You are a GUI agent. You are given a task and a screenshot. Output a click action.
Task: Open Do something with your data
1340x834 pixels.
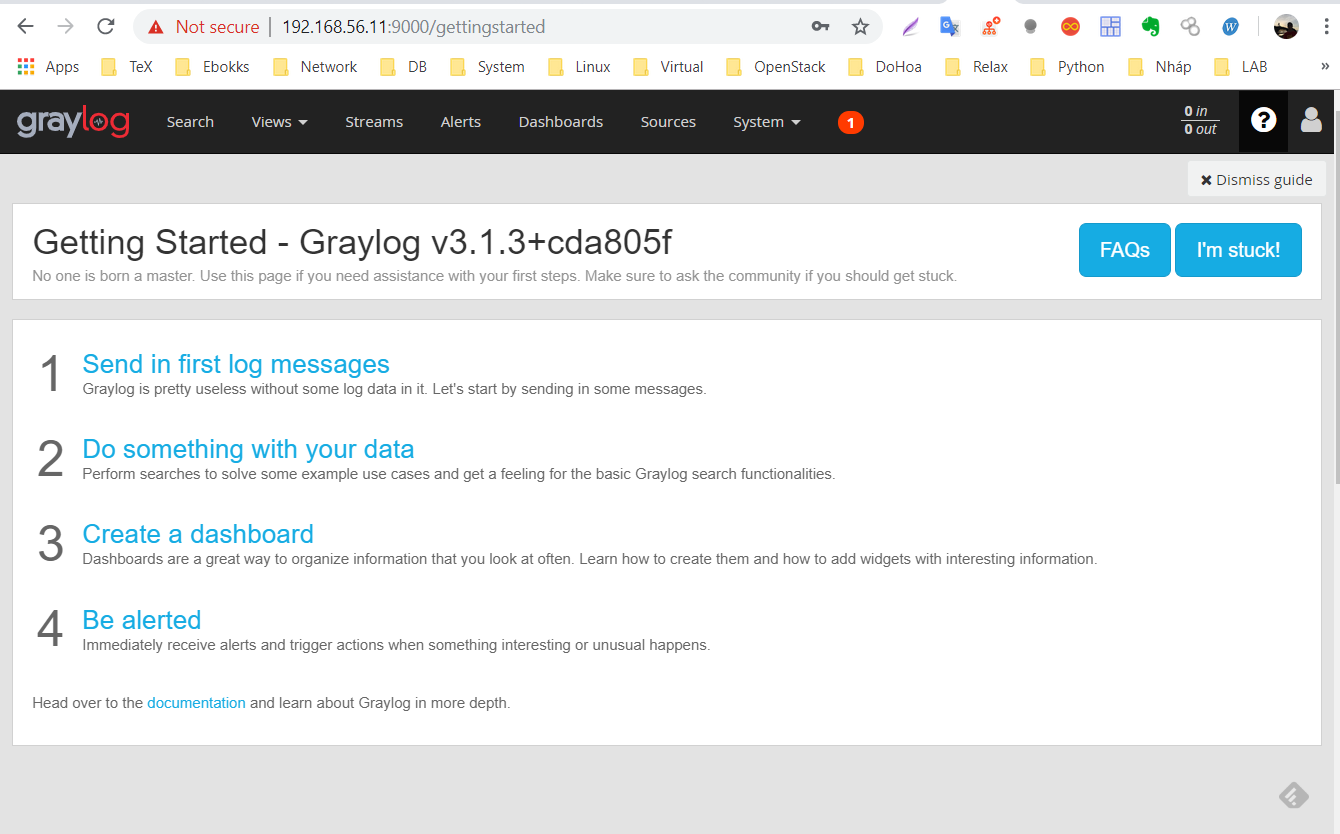pyautogui.click(x=248, y=449)
